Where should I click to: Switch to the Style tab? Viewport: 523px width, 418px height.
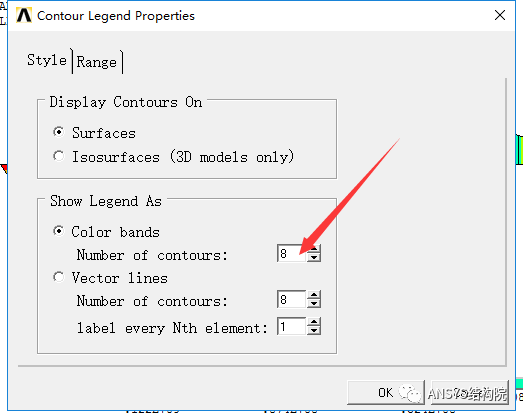click(x=47, y=61)
